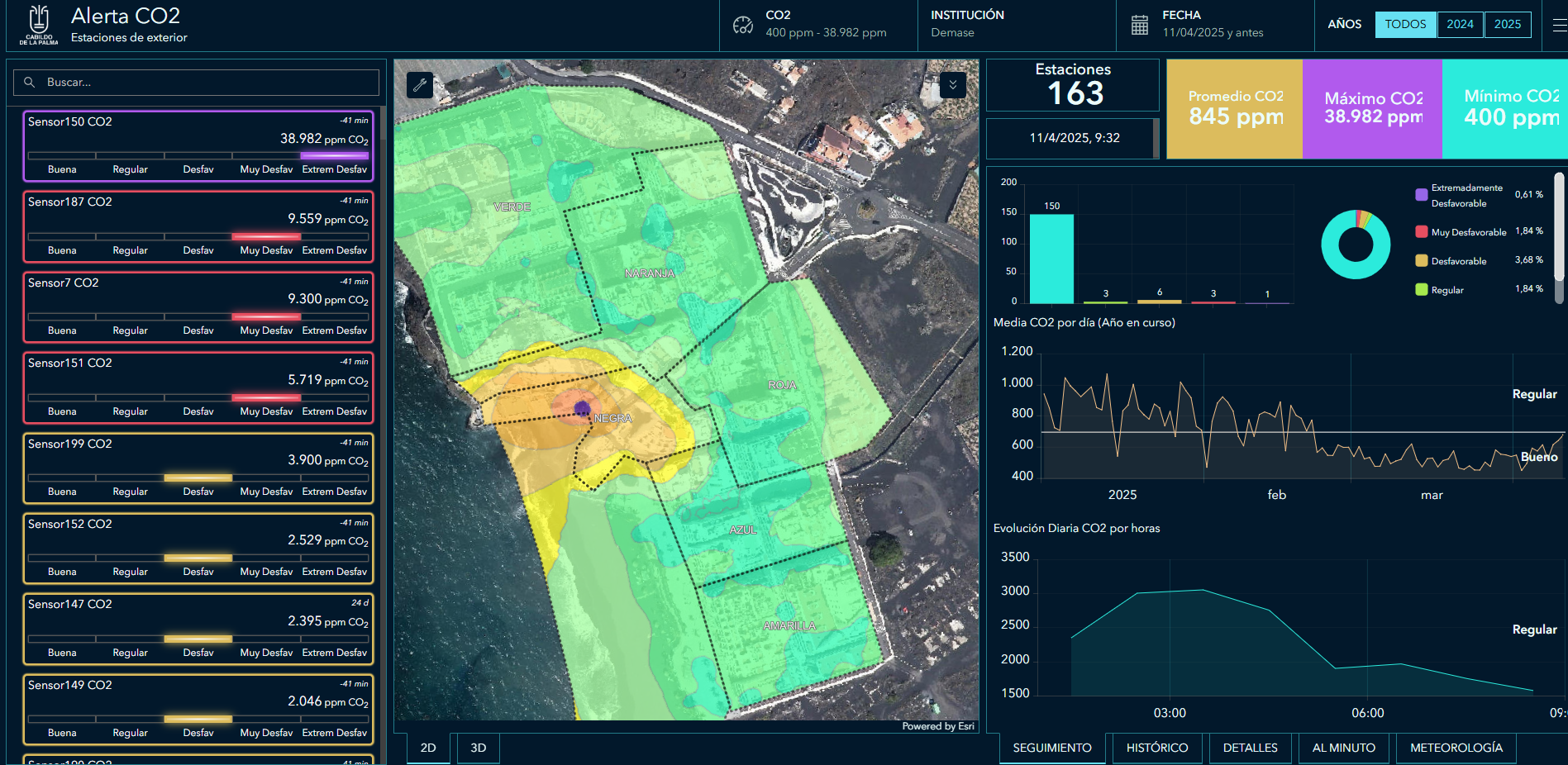1568x765 pixels.
Task: Select 2024 year filter
Action: 1460,24
